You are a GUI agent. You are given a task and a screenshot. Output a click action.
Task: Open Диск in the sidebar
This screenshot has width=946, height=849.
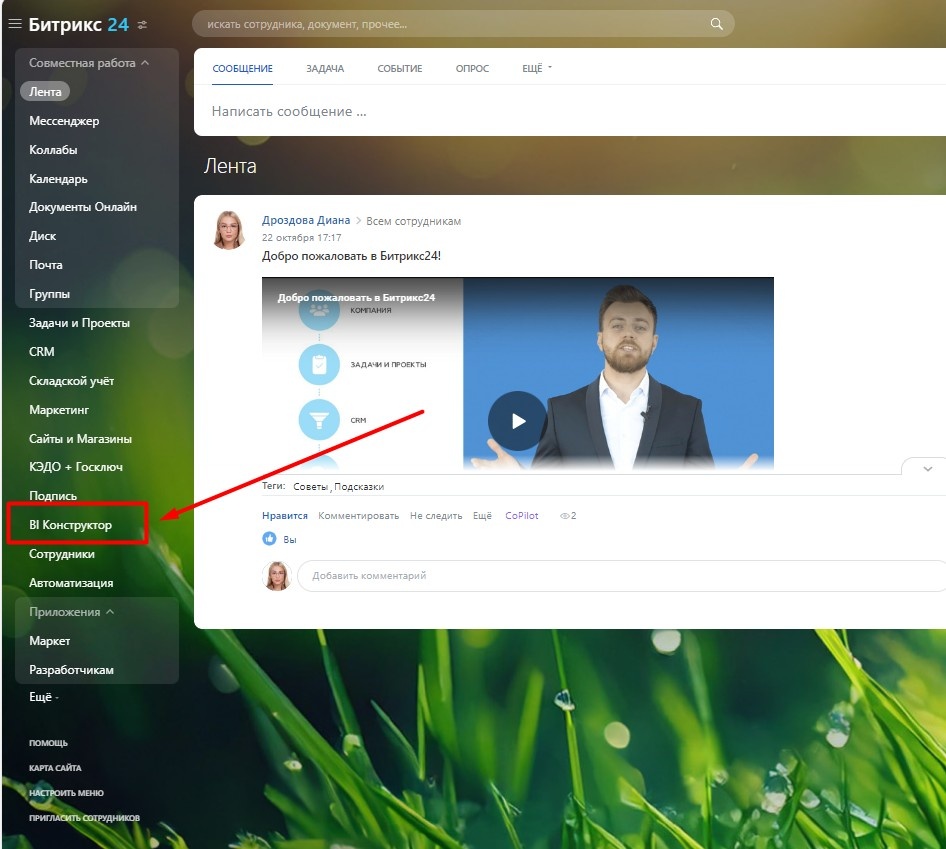42,236
